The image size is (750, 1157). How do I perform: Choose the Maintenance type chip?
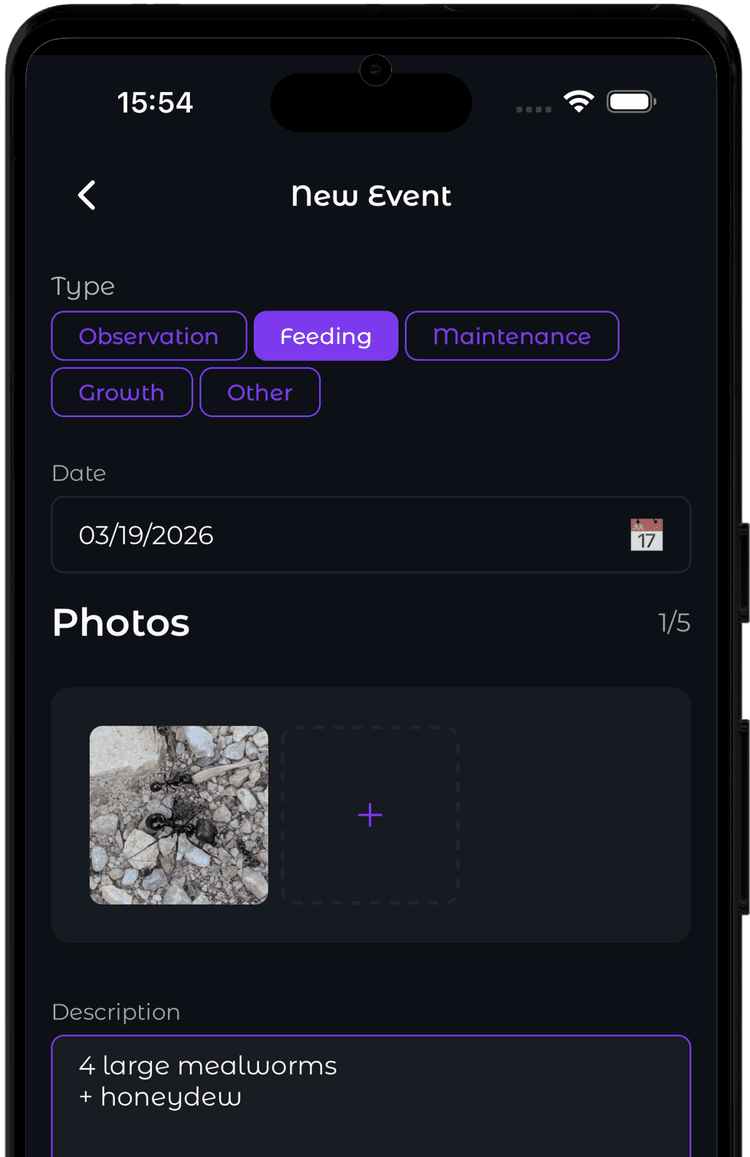(x=512, y=336)
